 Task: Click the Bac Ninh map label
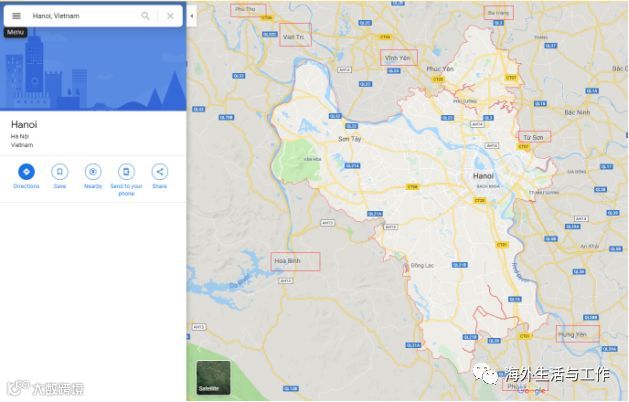click(x=577, y=112)
